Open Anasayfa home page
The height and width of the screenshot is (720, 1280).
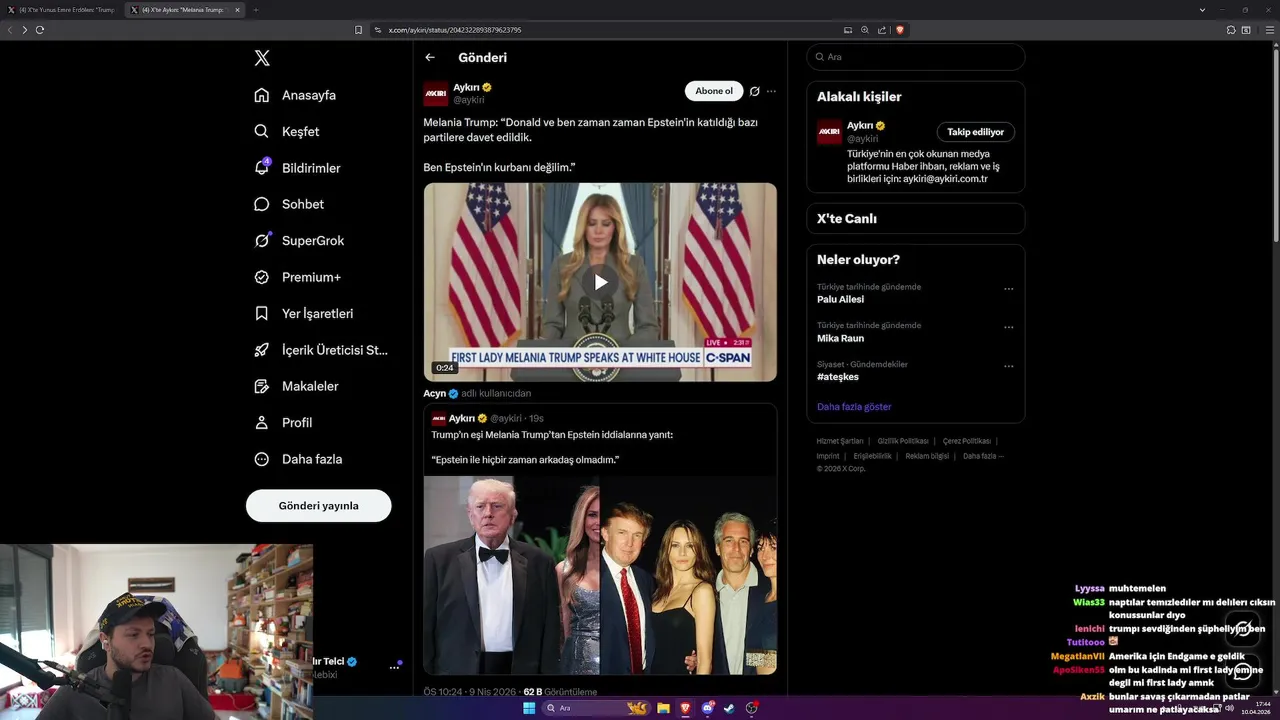(295, 95)
